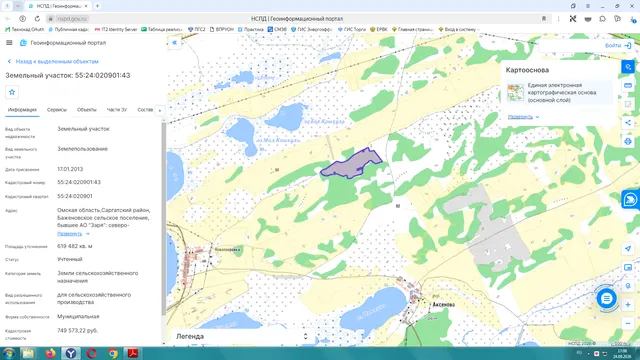Print the map using printer icon

coord(628,142)
